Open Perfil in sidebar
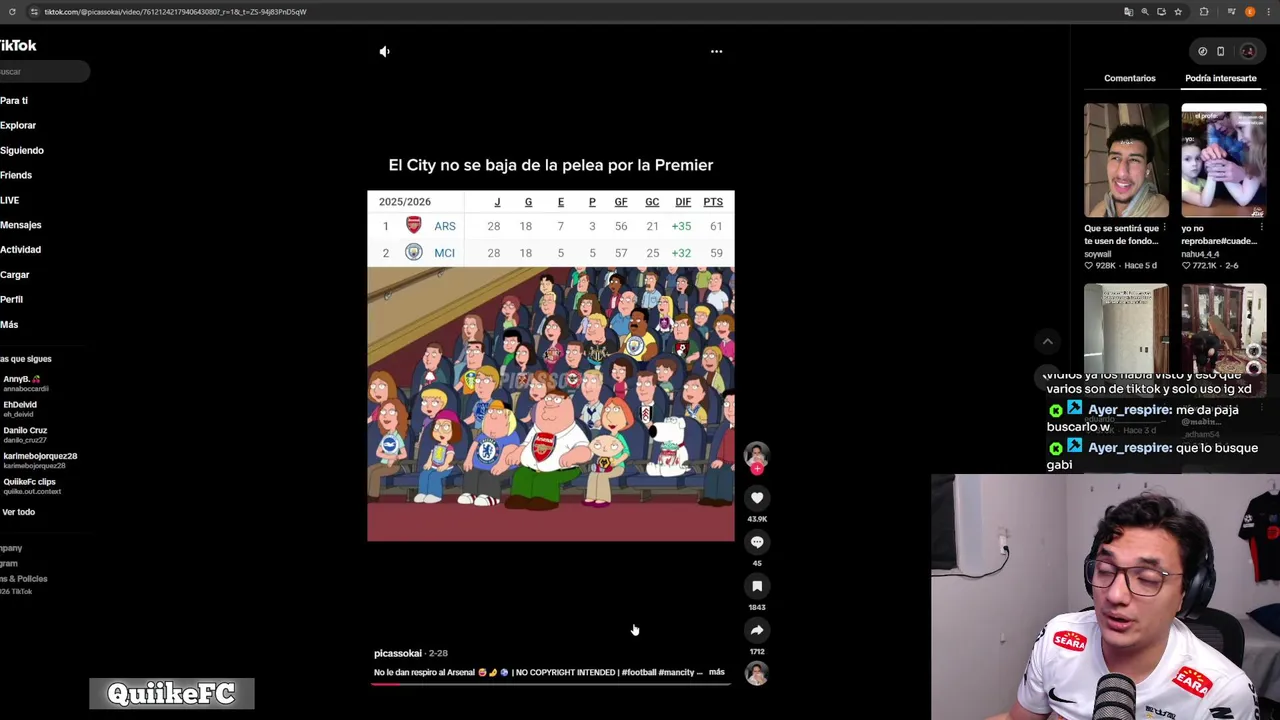This screenshot has height=720, width=1280. pos(12,299)
